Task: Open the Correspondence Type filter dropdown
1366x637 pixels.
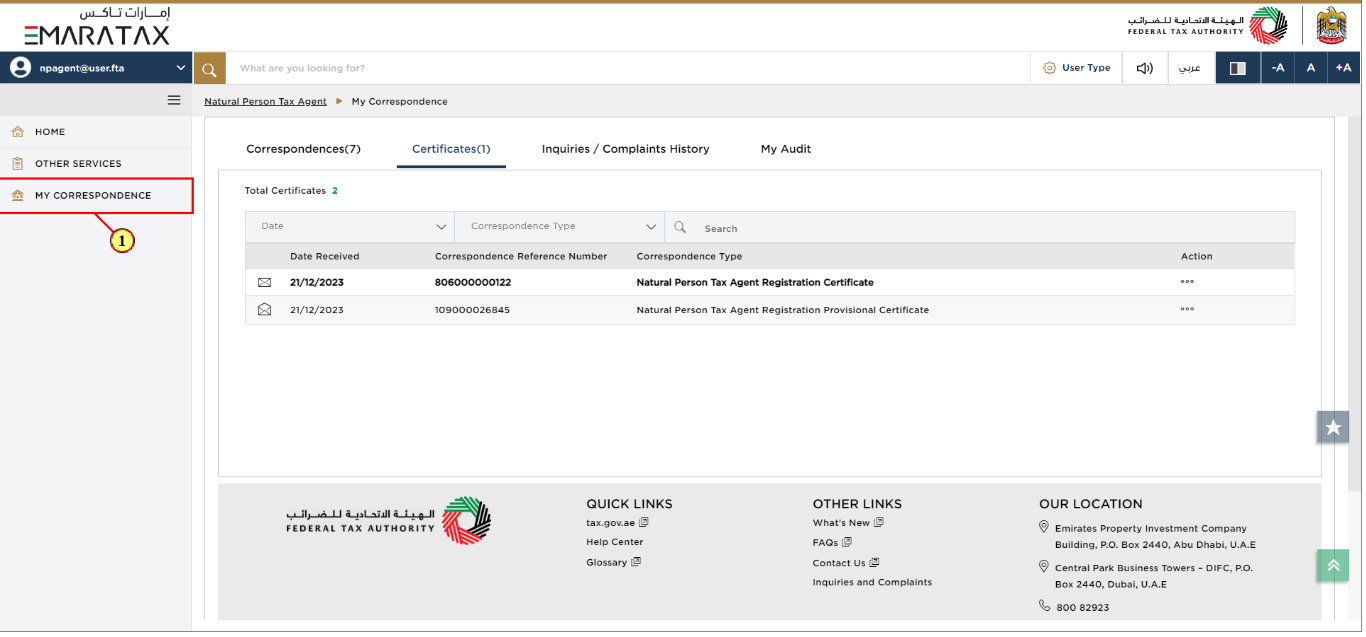Action: coord(560,227)
